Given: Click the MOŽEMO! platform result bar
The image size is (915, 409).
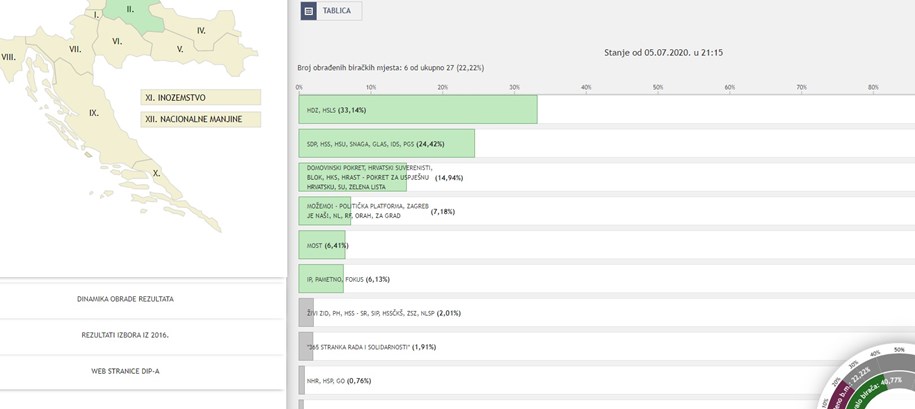Looking at the screenshot, I should 324,211.
